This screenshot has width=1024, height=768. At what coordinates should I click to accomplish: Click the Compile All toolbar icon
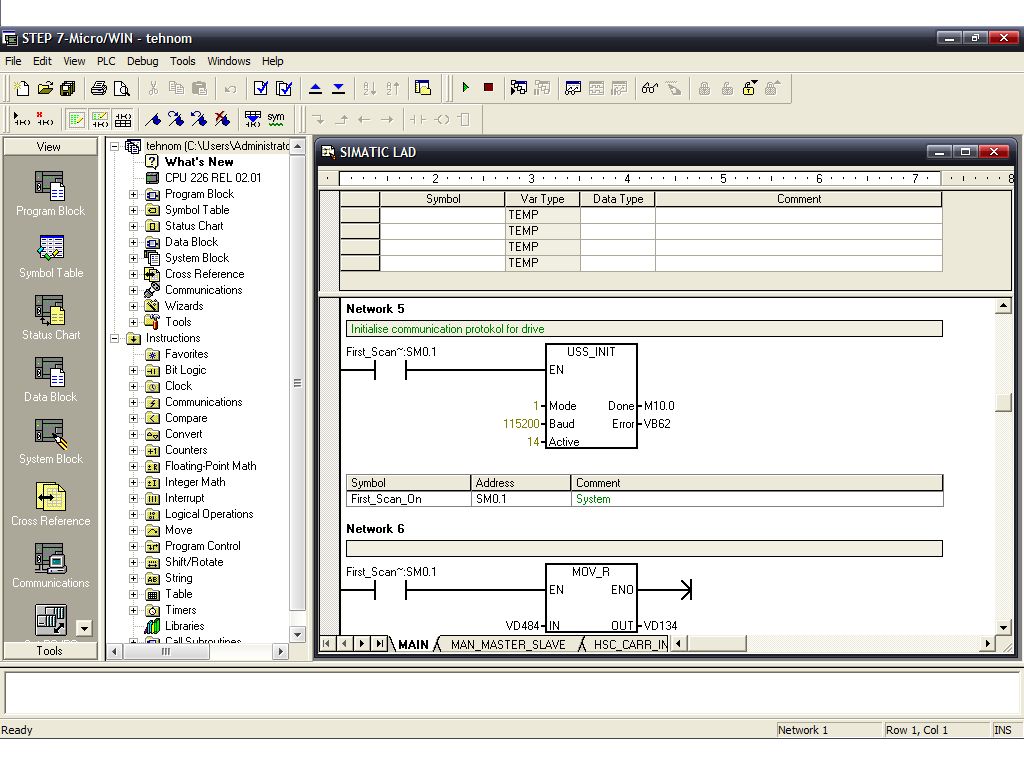[284, 88]
